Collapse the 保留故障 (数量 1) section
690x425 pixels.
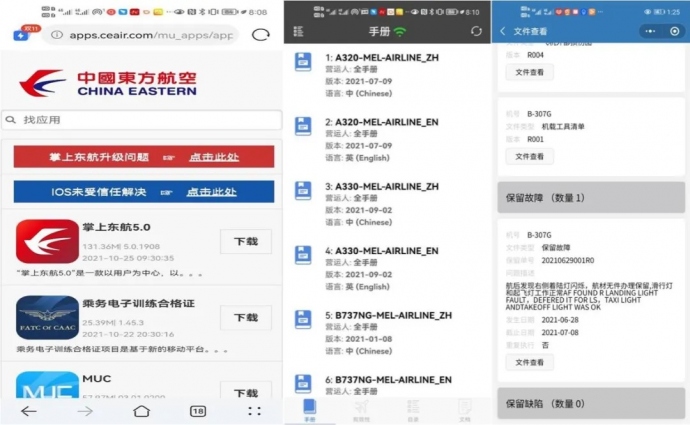tap(591, 198)
